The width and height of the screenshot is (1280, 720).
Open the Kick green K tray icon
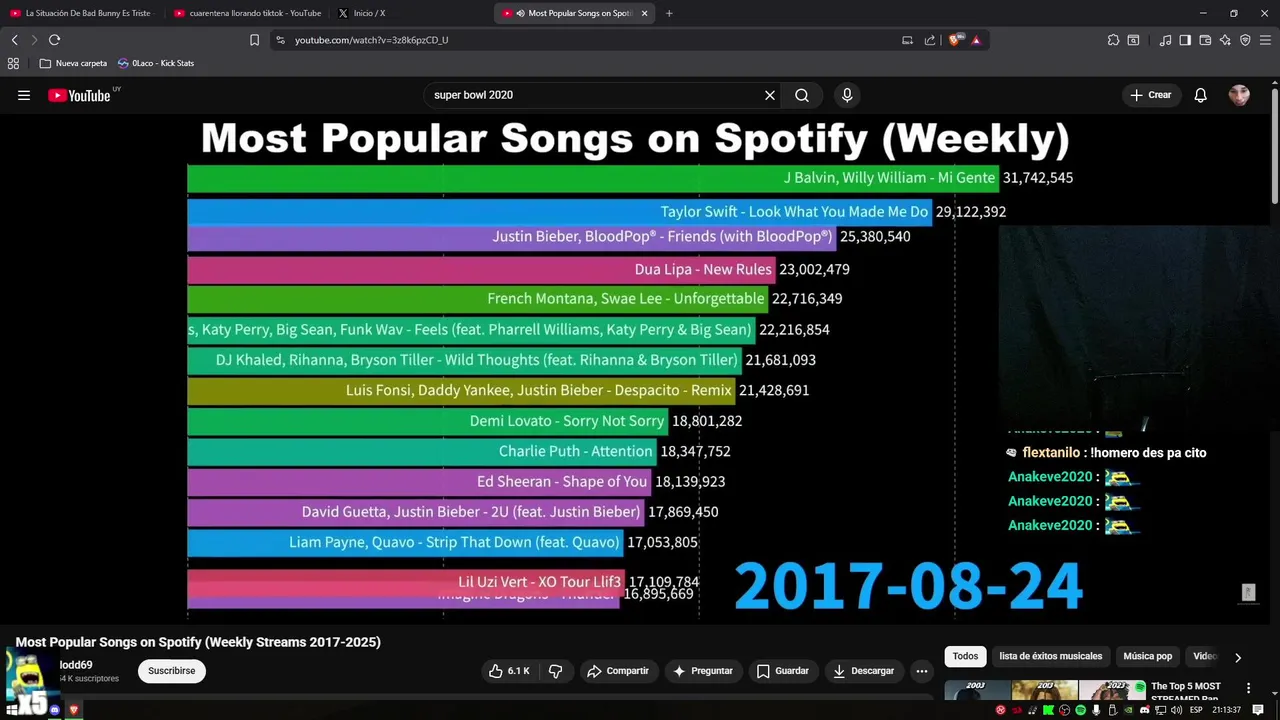point(1048,710)
